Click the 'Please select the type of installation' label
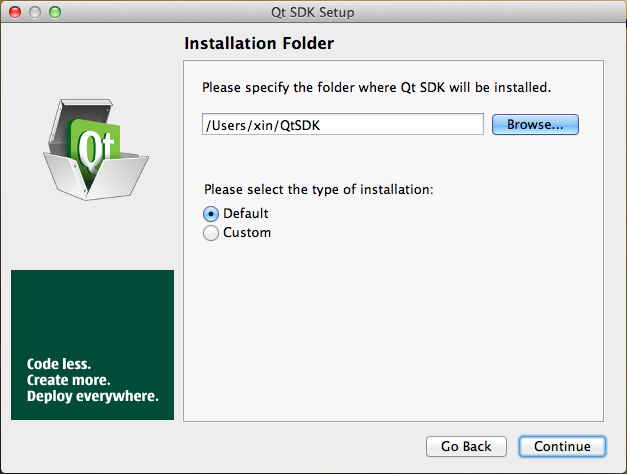627x474 pixels. [x=318, y=189]
